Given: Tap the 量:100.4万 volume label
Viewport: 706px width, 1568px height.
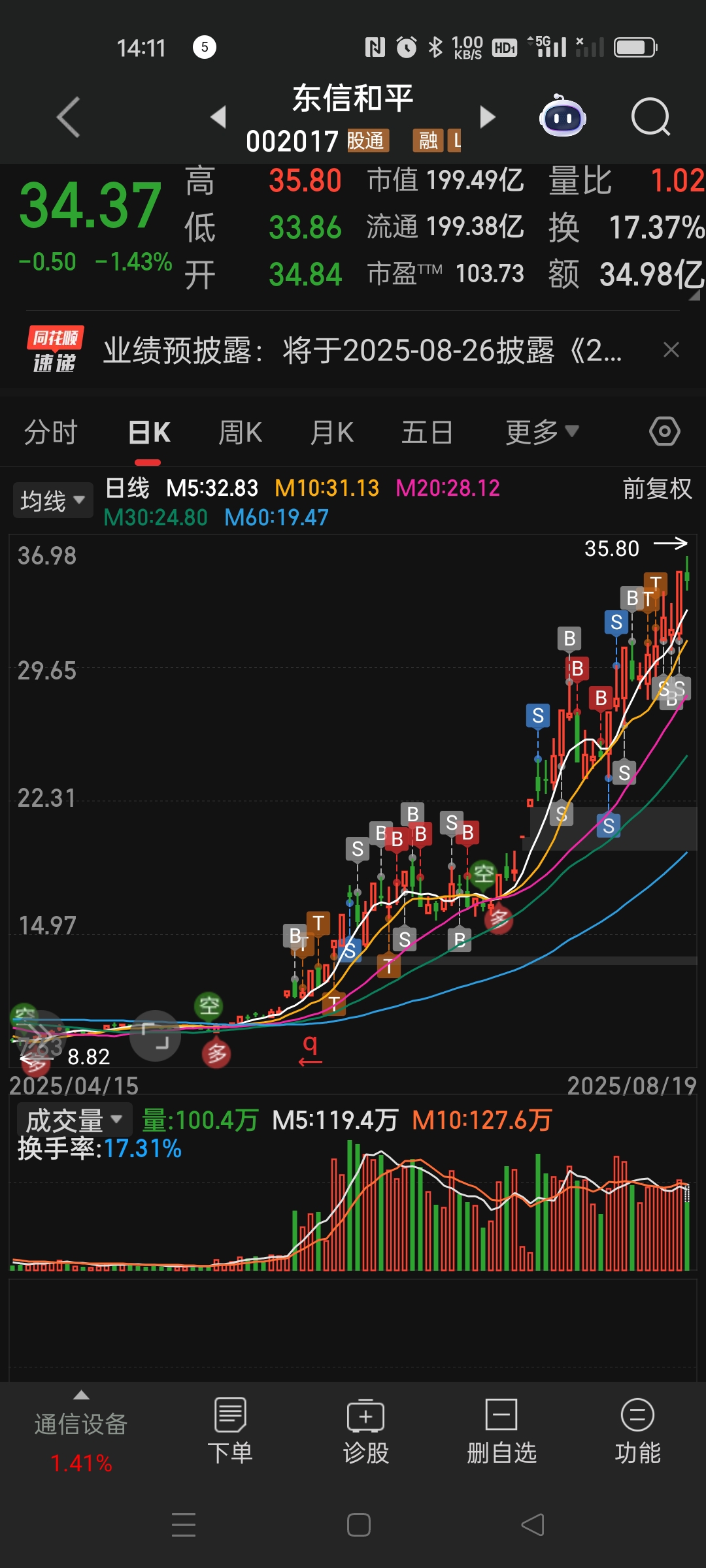Looking at the screenshot, I should tap(200, 1120).
